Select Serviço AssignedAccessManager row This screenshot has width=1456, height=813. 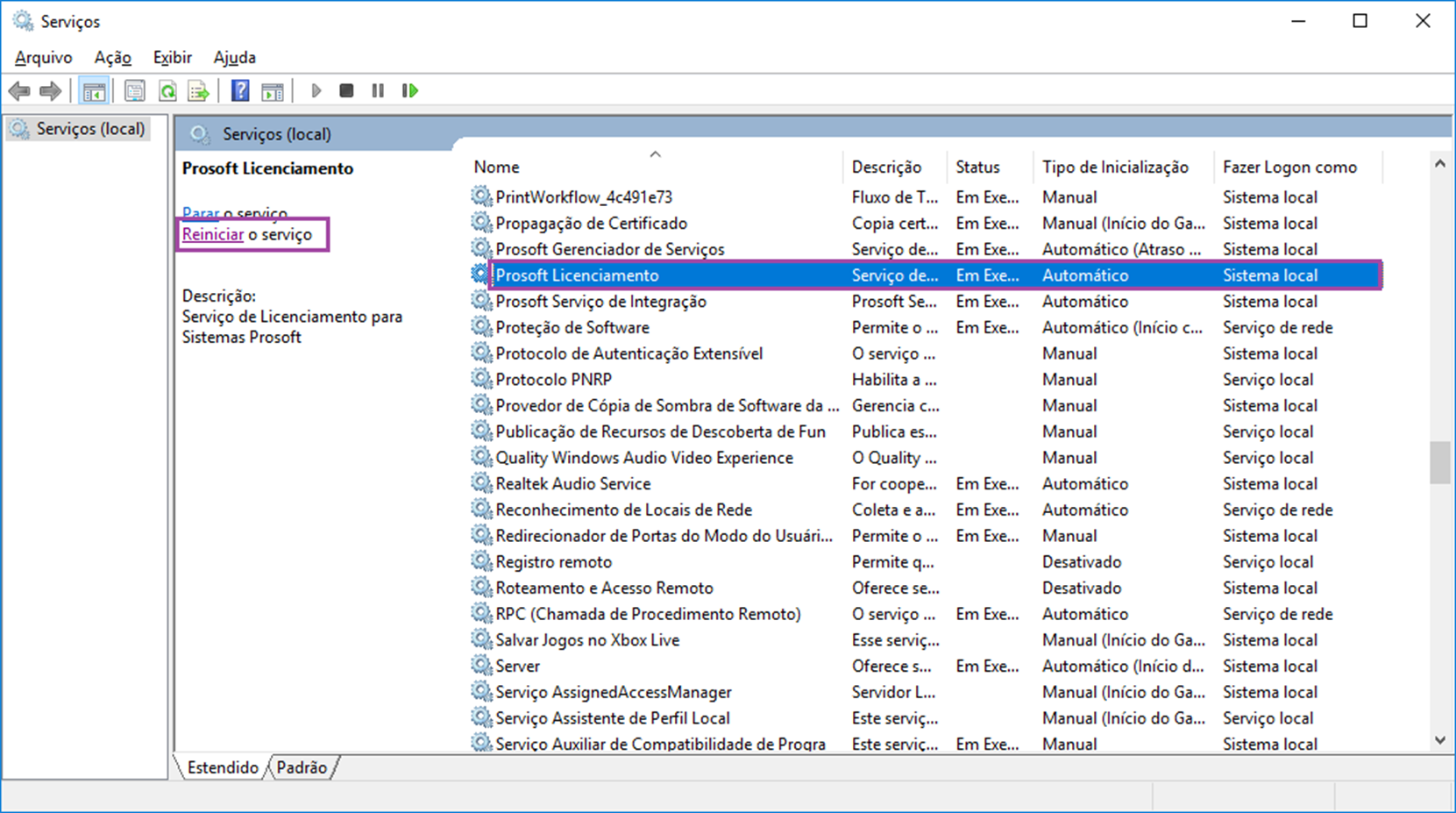pyautogui.click(x=926, y=692)
